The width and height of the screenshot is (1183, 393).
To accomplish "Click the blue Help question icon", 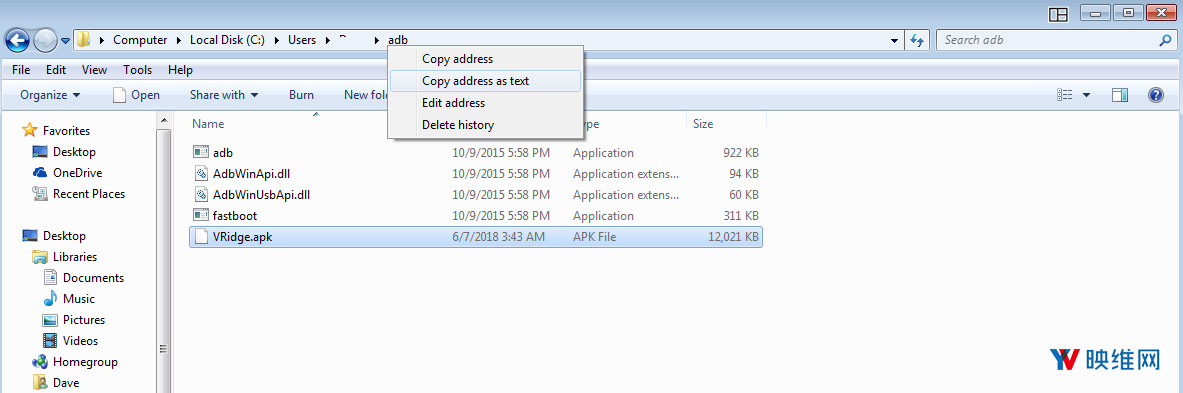I will point(1155,94).
